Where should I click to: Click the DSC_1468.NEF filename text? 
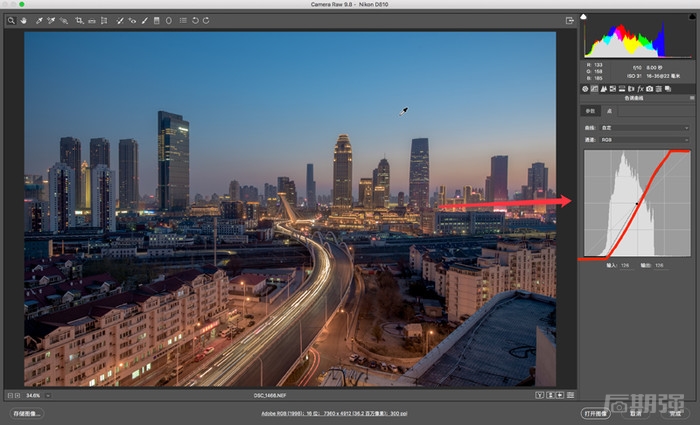270,396
